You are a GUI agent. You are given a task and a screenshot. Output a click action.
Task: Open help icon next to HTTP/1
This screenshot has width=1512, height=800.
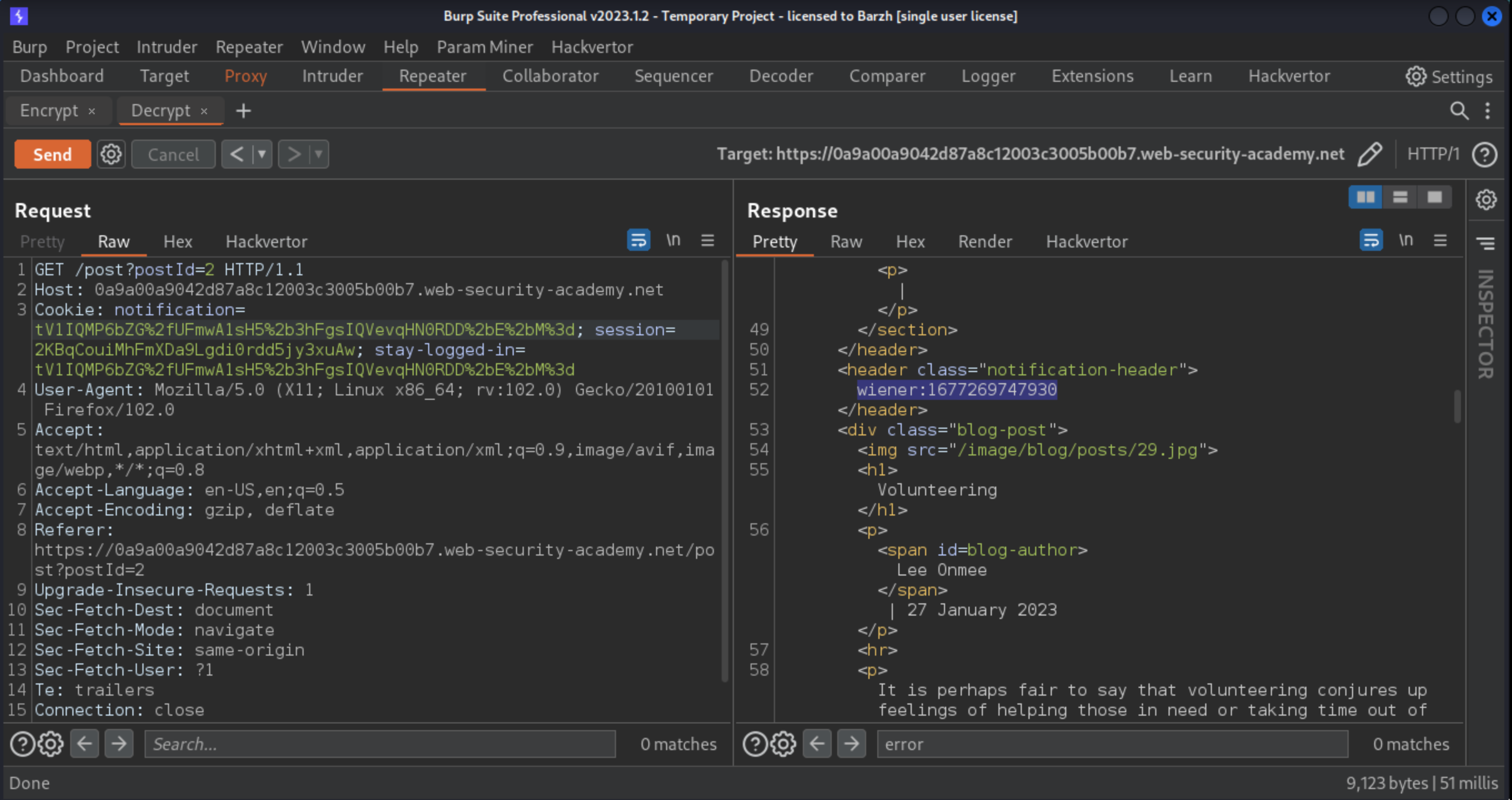point(1484,154)
